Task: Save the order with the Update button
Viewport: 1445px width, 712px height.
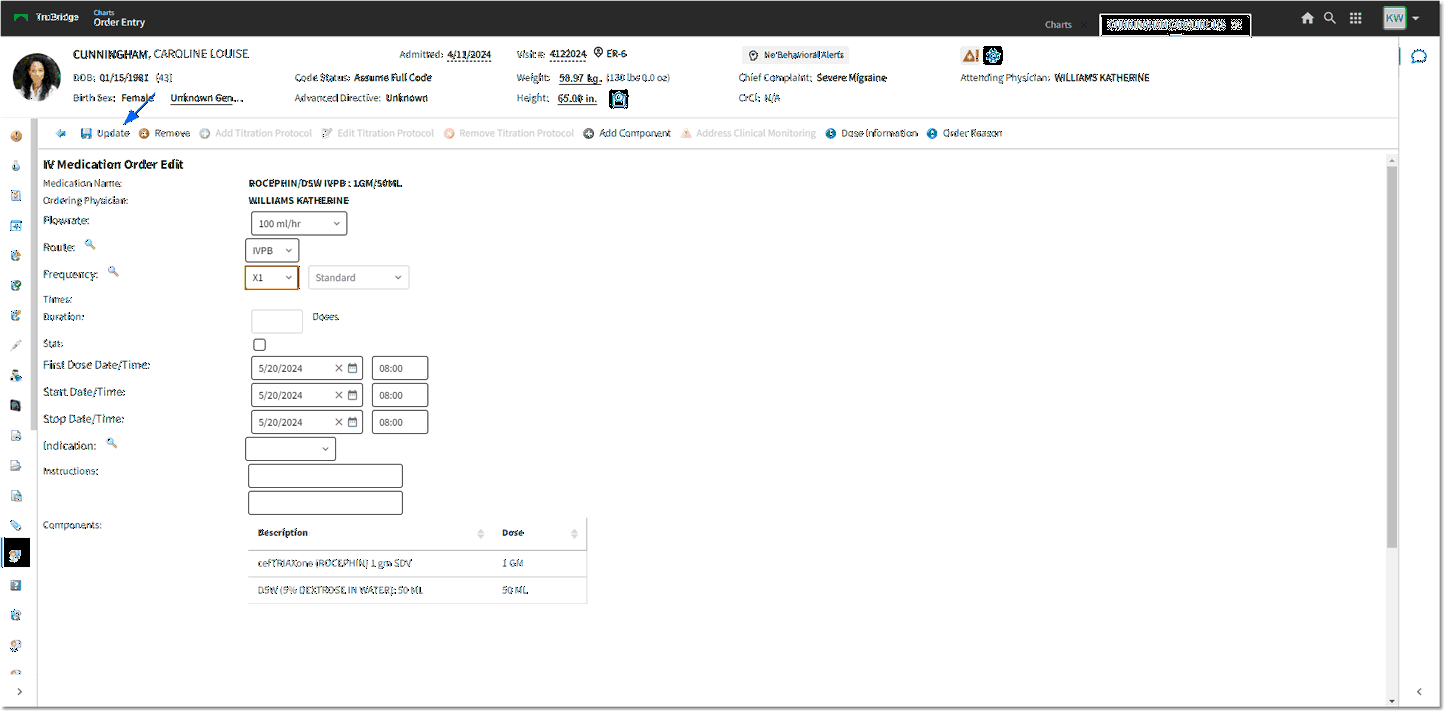Action: 105,133
